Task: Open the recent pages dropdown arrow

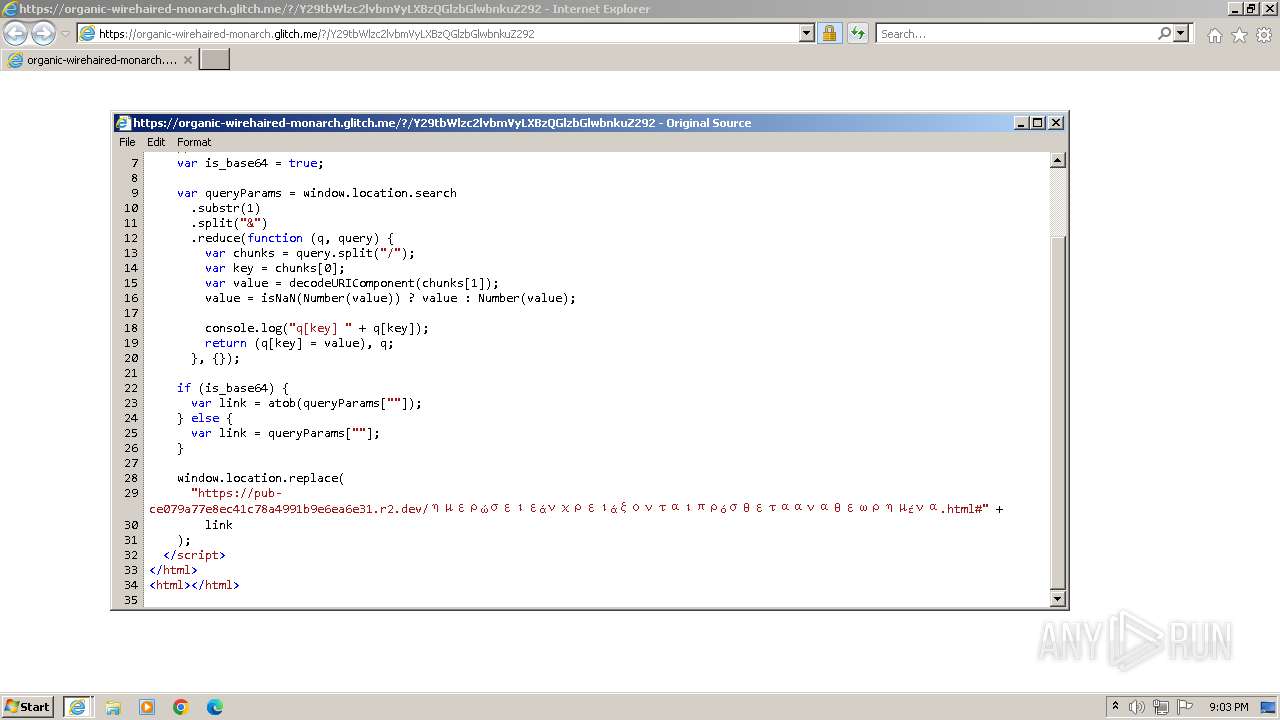Action: coord(65,34)
